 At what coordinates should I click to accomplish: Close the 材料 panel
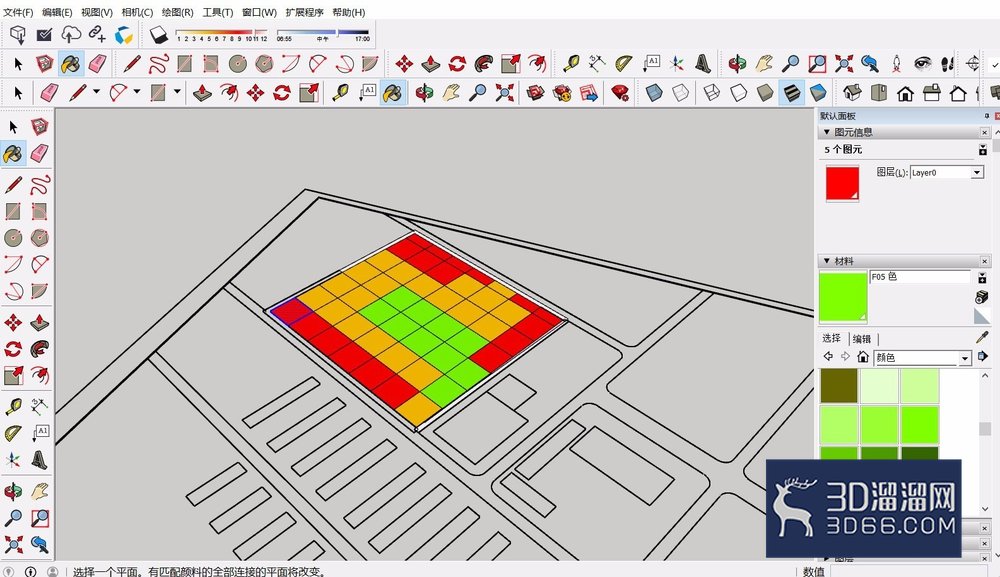pos(985,261)
